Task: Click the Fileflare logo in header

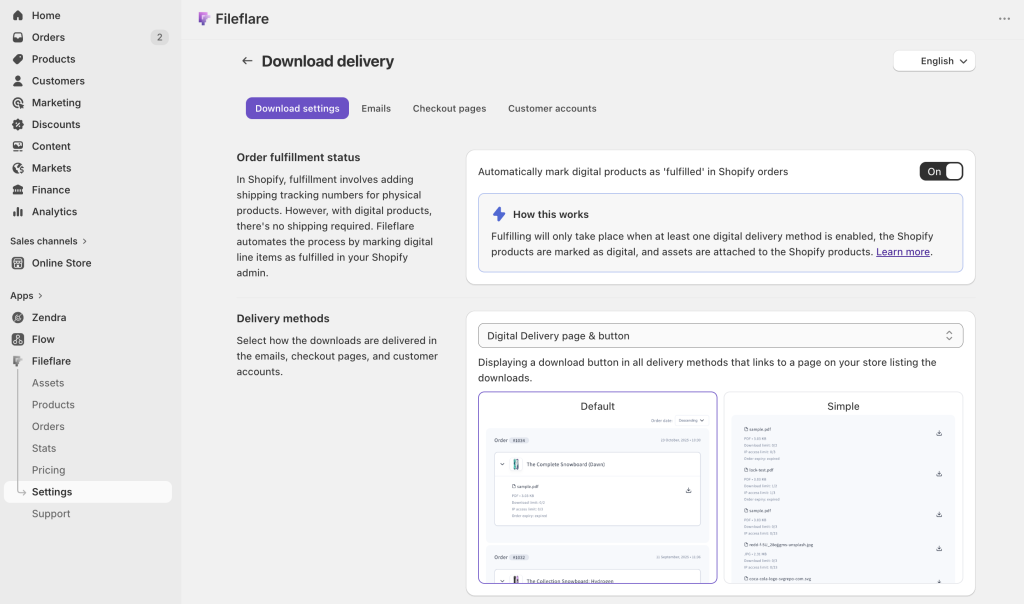Action: [204, 19]
